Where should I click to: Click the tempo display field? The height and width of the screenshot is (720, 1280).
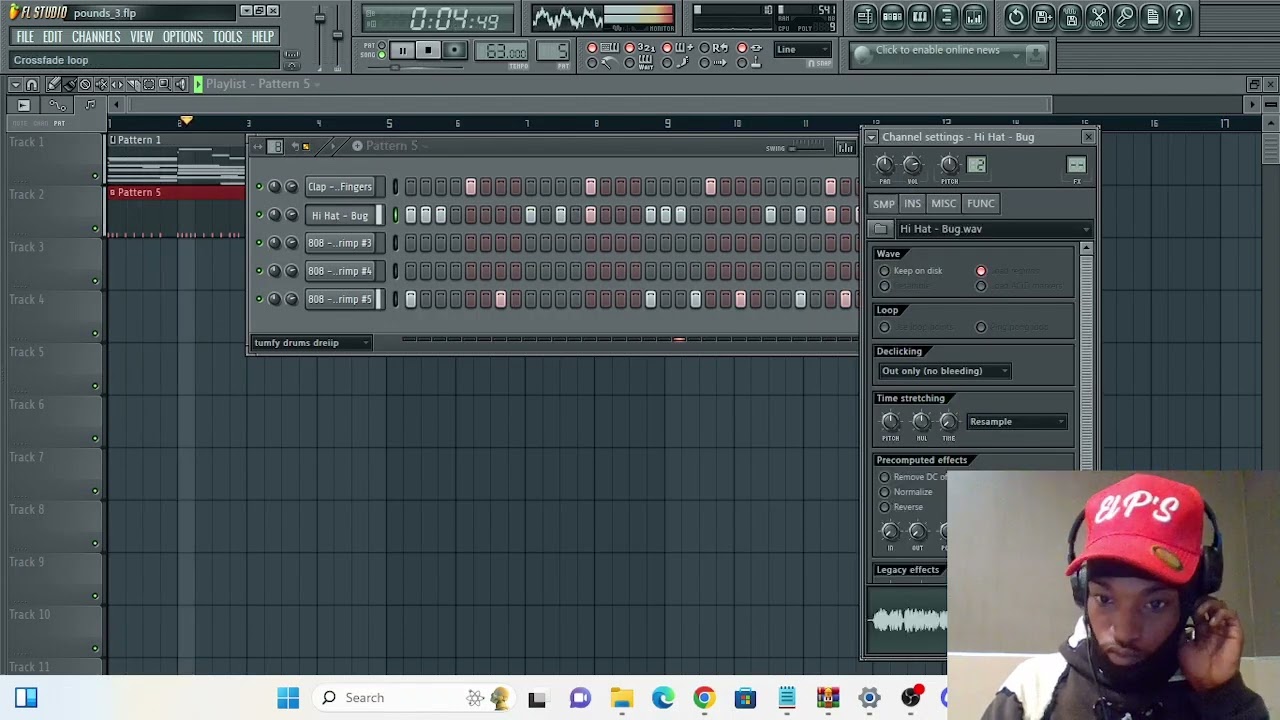click(x=501, y=51)
